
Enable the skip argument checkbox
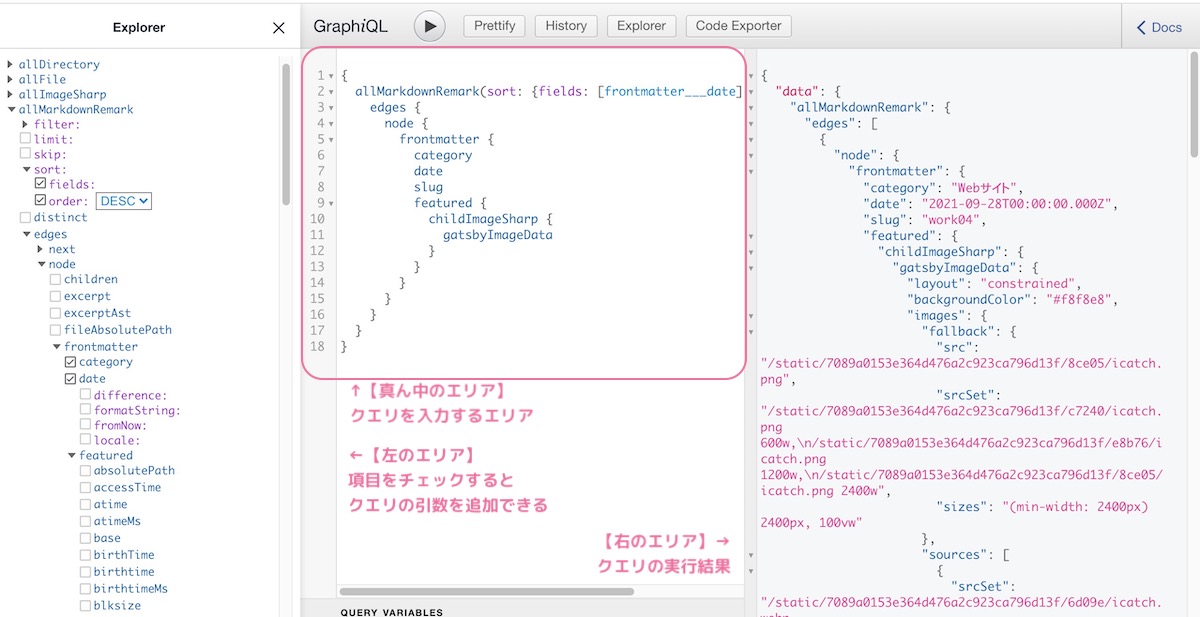[x=25, y=154]
